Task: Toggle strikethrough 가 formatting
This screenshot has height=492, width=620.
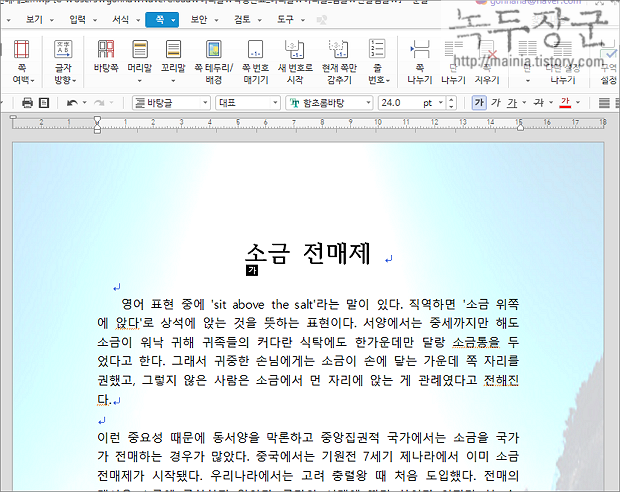Action: click(539, 103)
